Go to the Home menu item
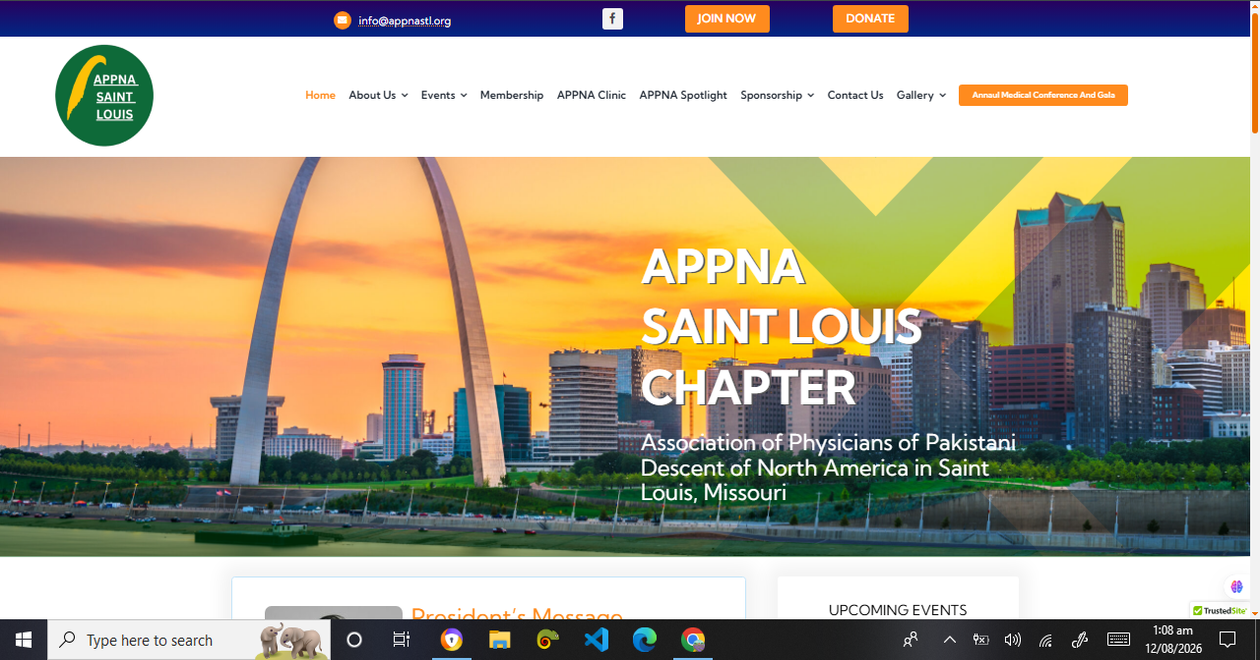 320,95
